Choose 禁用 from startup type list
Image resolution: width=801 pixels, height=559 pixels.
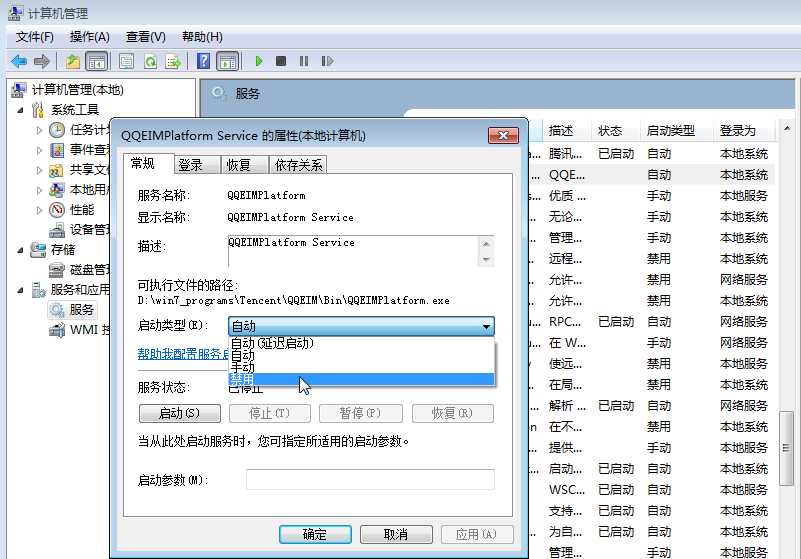click(361, 379)
